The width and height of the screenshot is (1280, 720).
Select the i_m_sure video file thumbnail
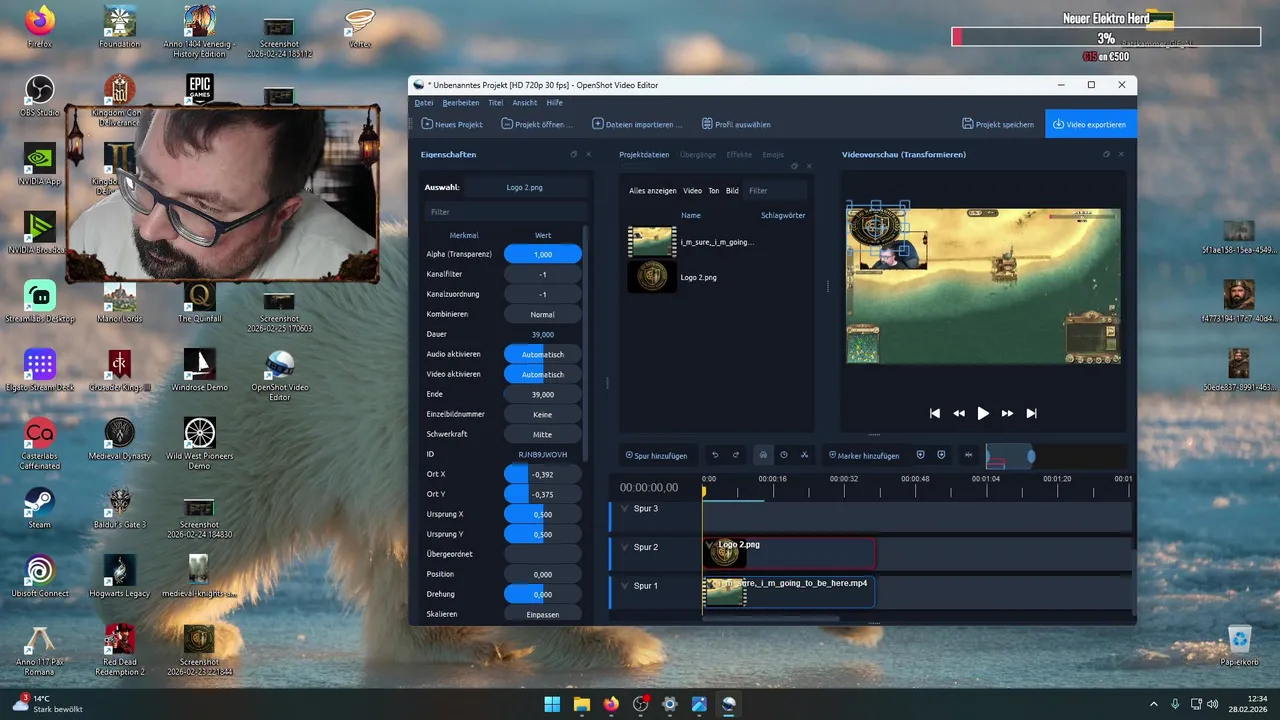(x=652, y=242)
